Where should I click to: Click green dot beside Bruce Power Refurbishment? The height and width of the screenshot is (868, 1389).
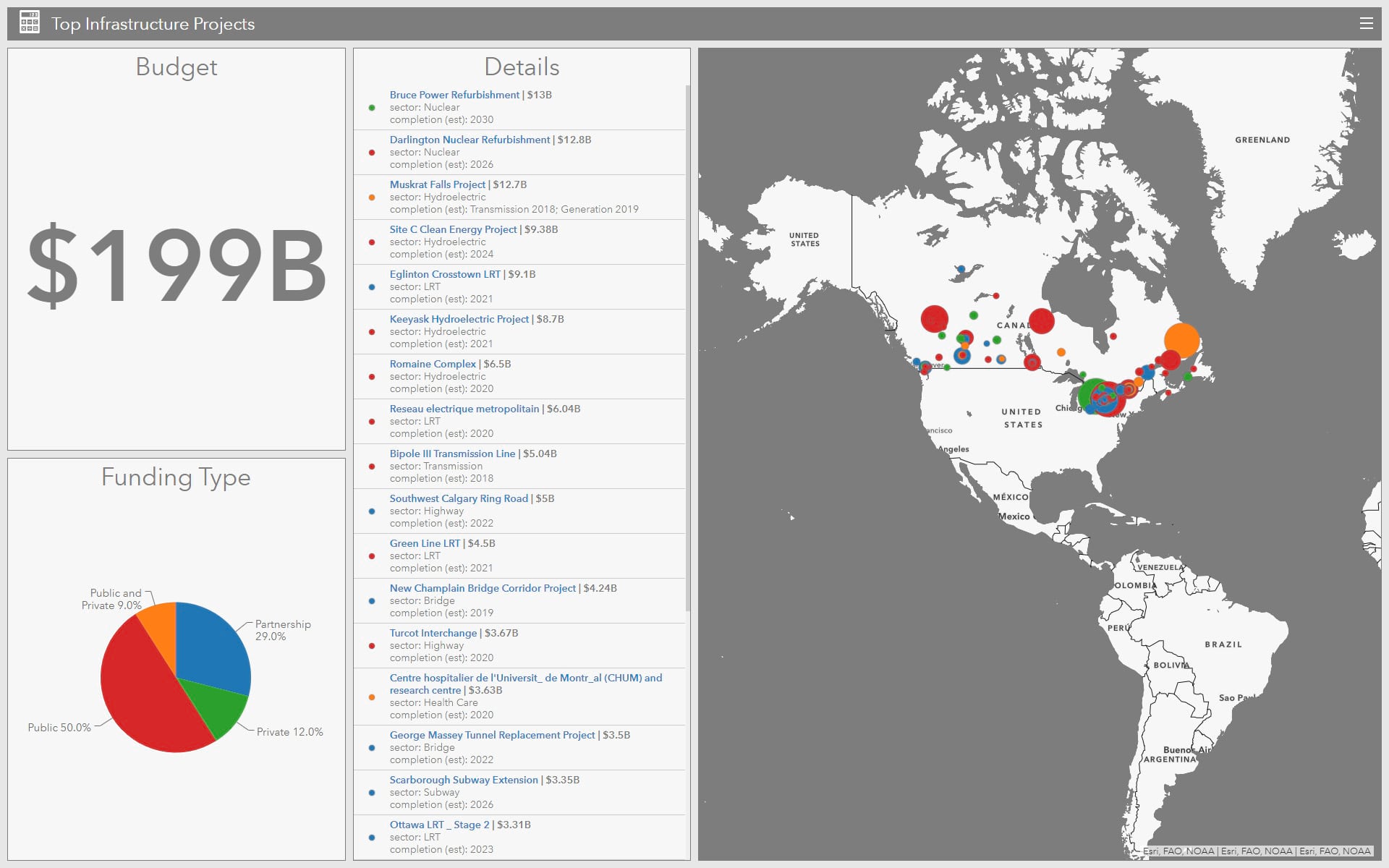[x=372, y=108]
